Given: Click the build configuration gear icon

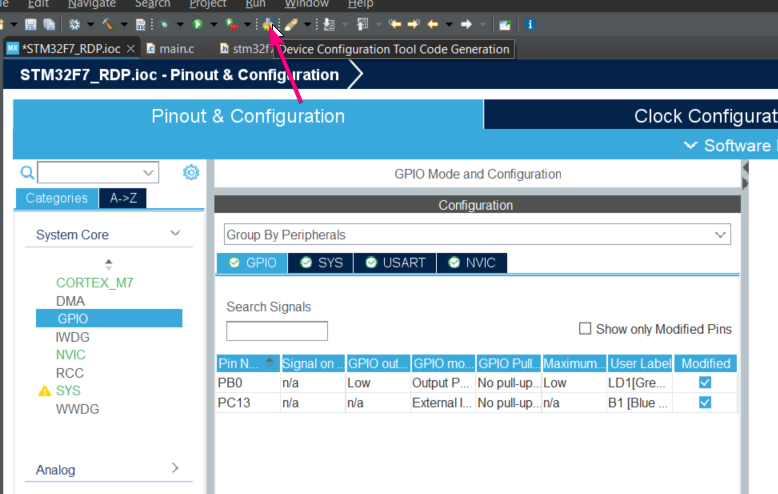Looking at the screenshot, I should pyautogui.click(x=74, y=24).
